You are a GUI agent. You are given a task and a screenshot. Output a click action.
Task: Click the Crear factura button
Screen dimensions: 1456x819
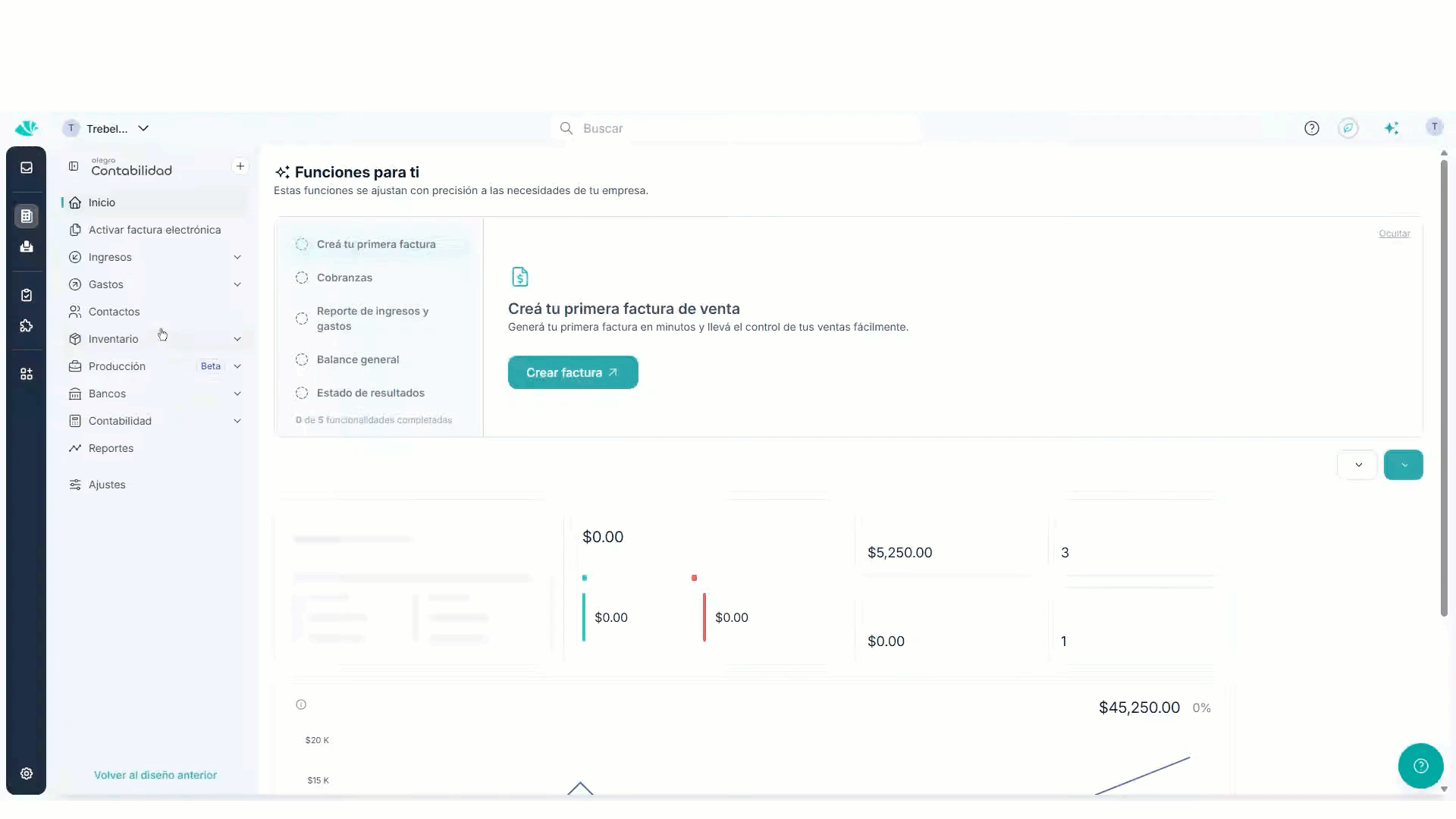[x=573, y=372]
